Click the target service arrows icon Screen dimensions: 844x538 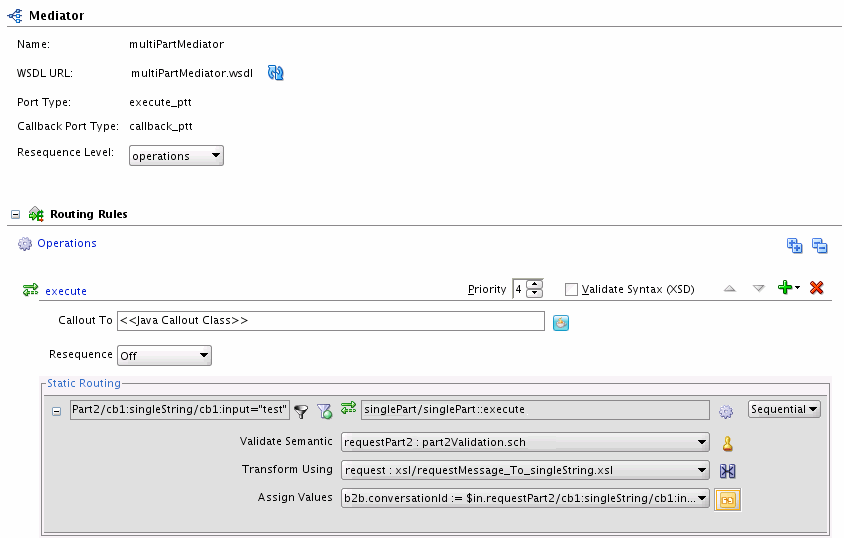point(348,408)
